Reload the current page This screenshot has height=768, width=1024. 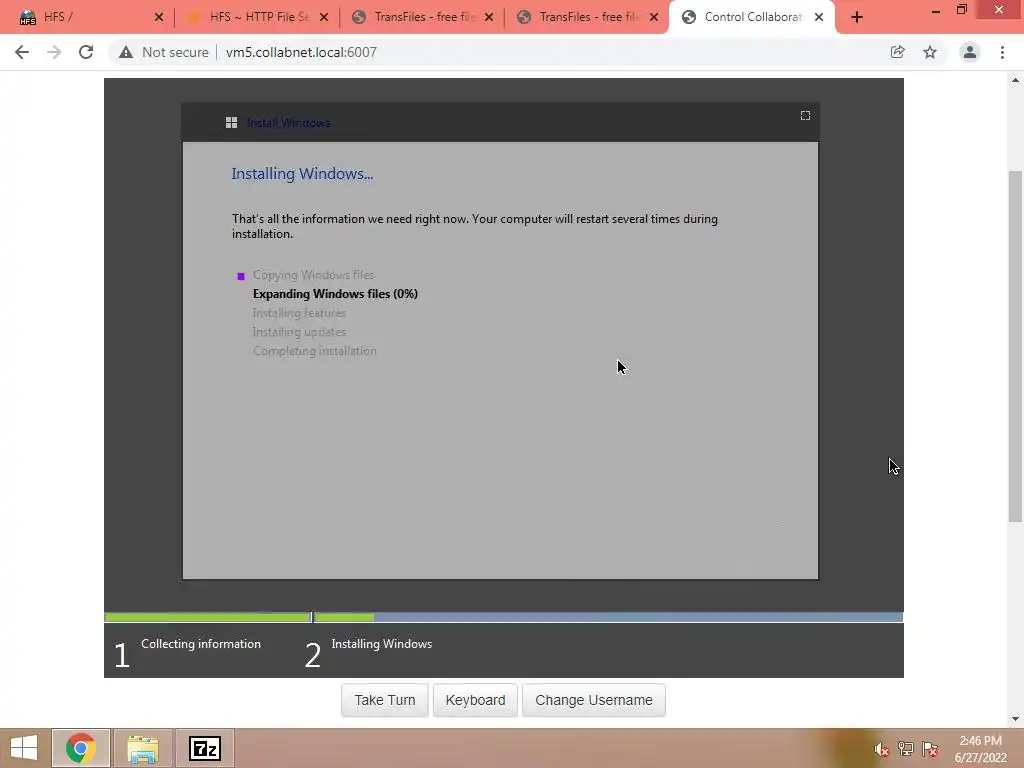[x=86, y=52]
